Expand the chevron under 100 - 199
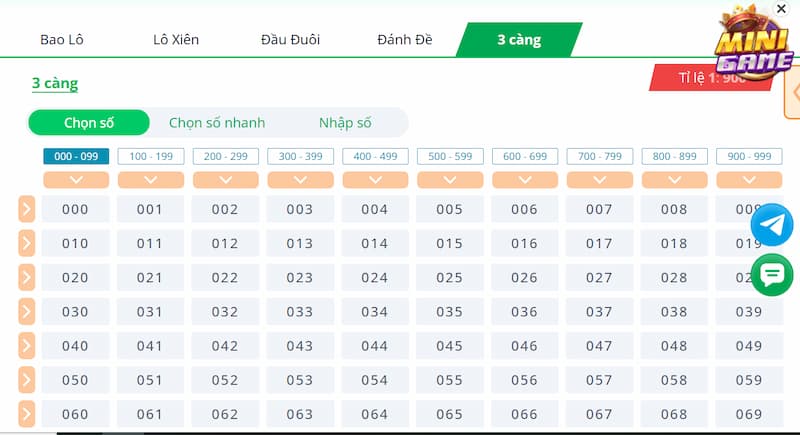This screenshot has height=435, width=800. click(151, 180)
